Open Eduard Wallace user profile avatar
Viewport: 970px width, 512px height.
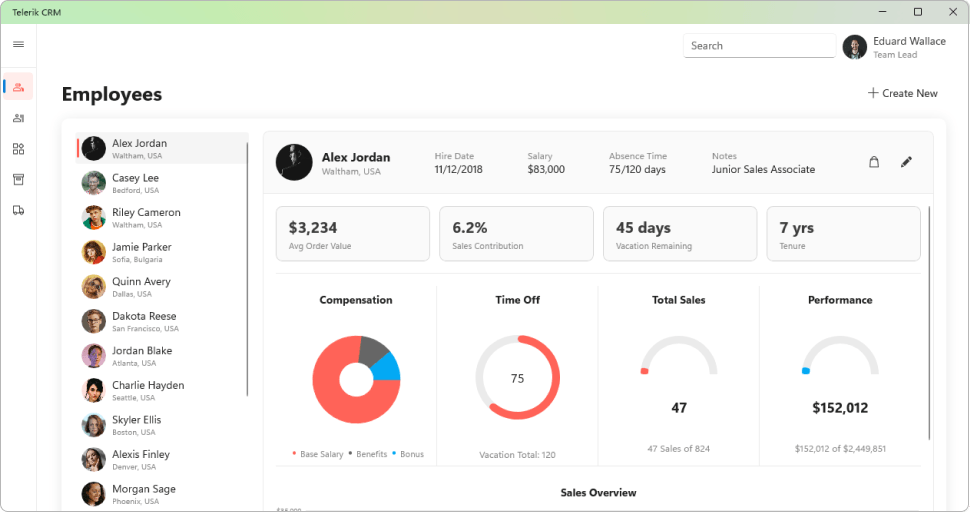[855, 47]
